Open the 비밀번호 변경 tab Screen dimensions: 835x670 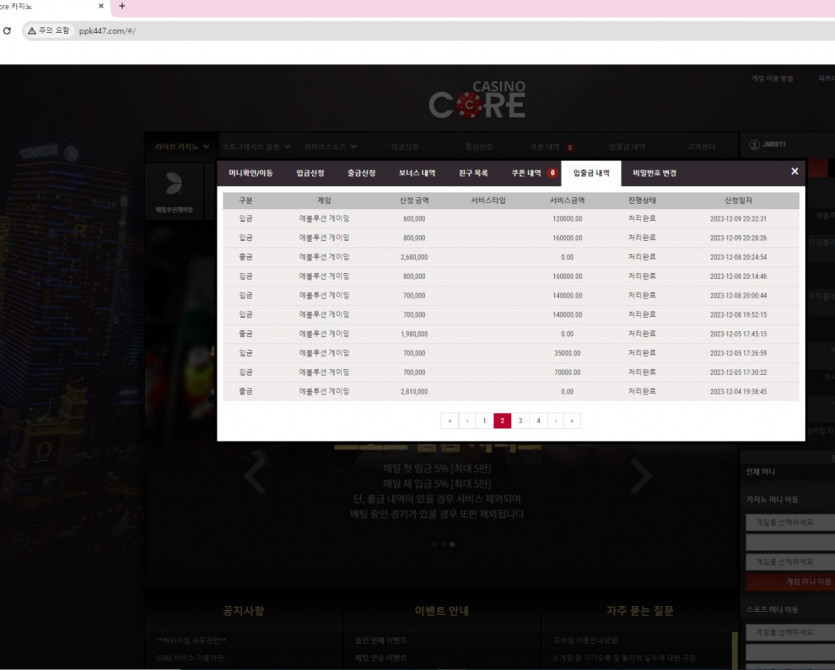point(654,173)
